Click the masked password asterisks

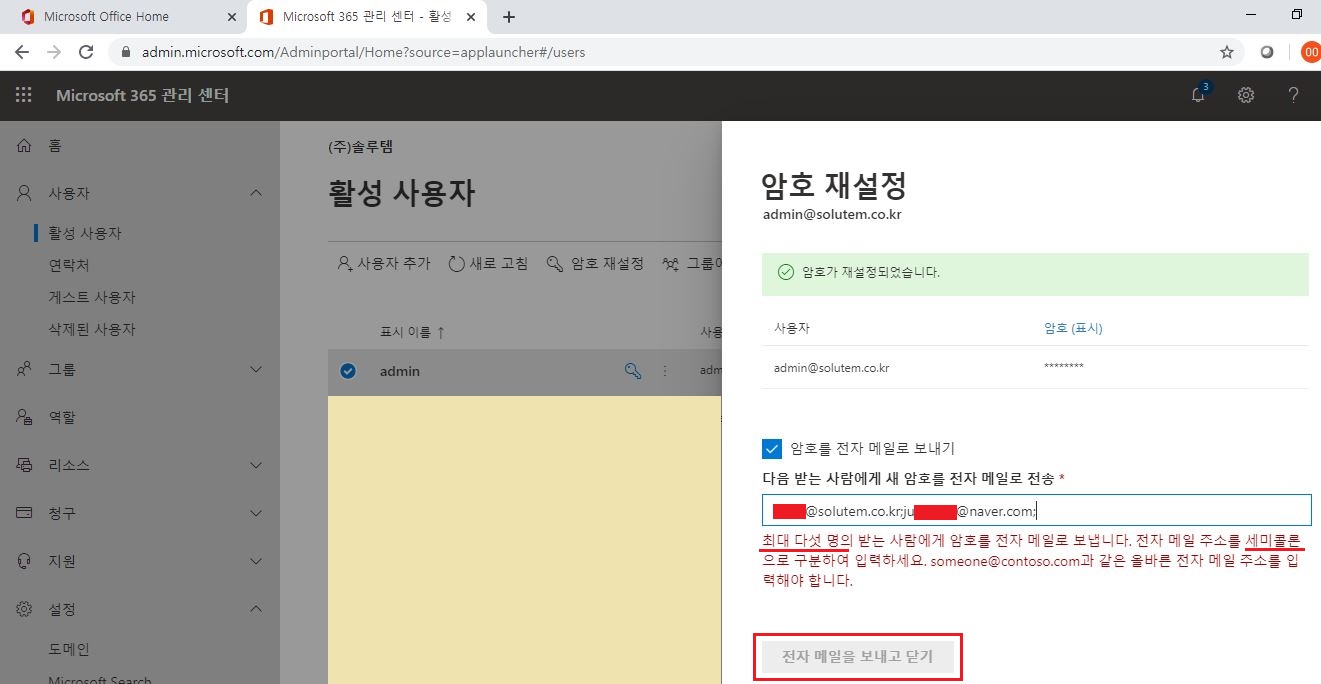pyautogui.click(x=1063, y=368)
